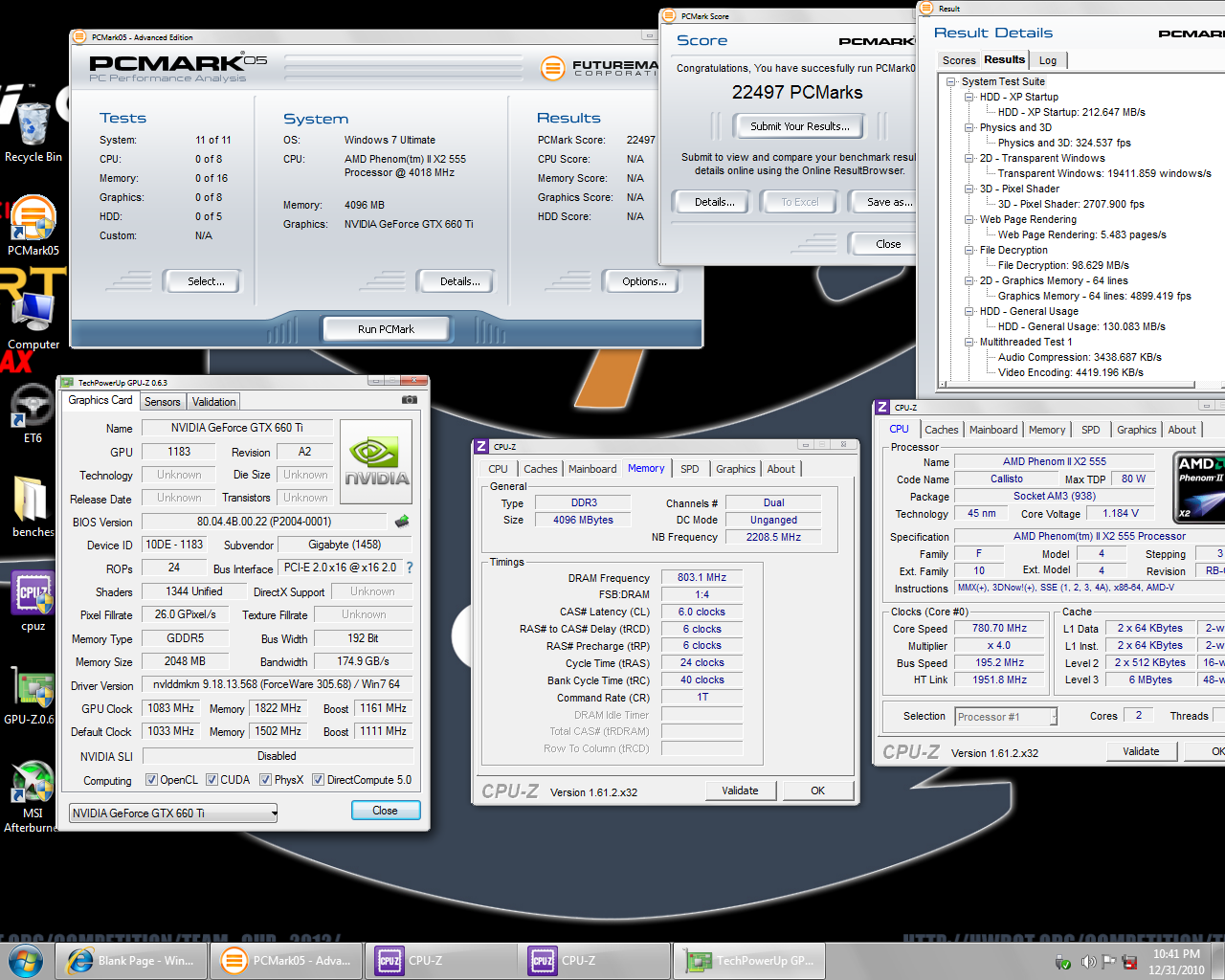Switch to the Validation tab in GPU-Z
Screen dimensions: 1225x980
point(213,402)
